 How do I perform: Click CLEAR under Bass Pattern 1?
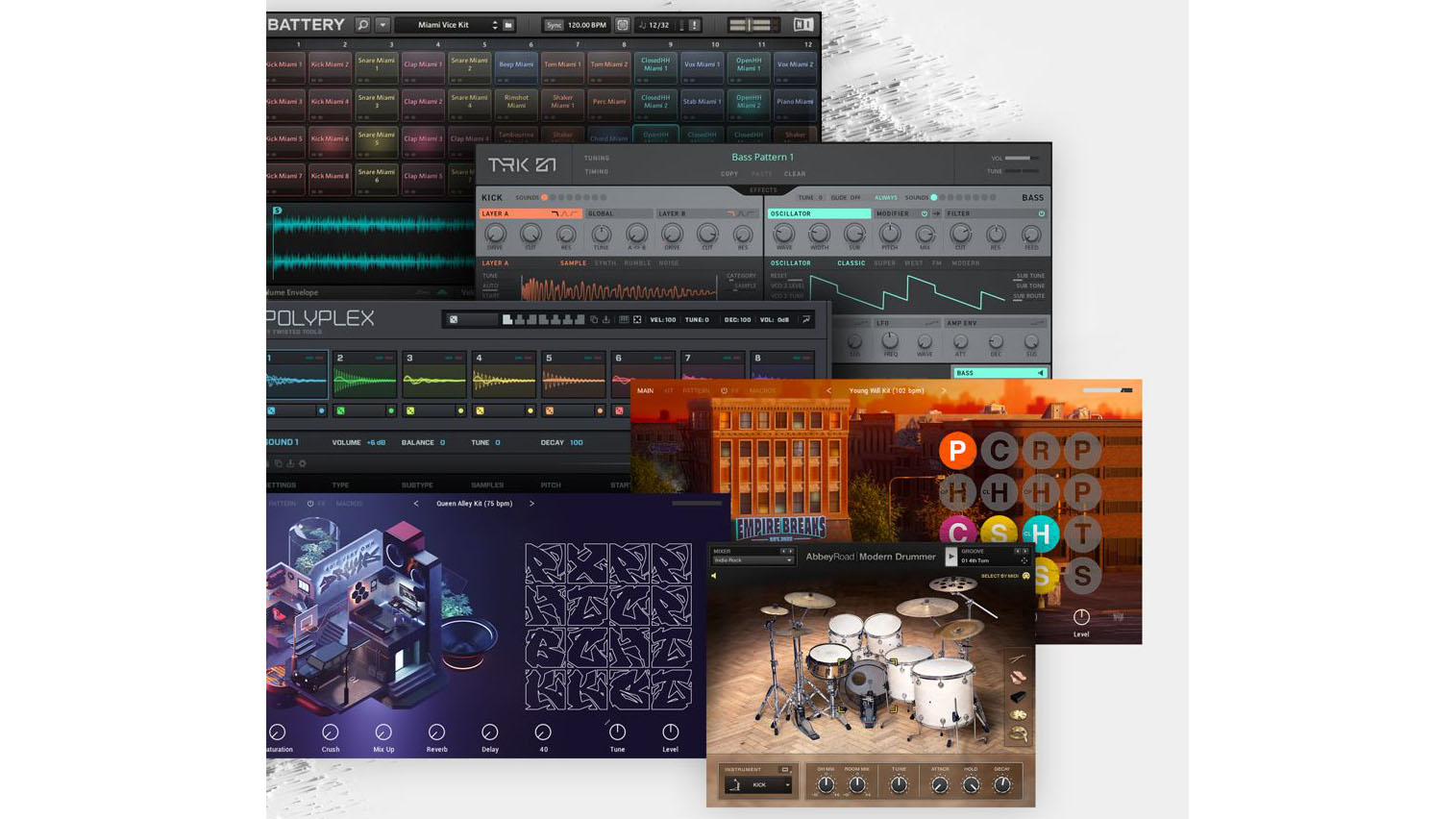[795, 174]
